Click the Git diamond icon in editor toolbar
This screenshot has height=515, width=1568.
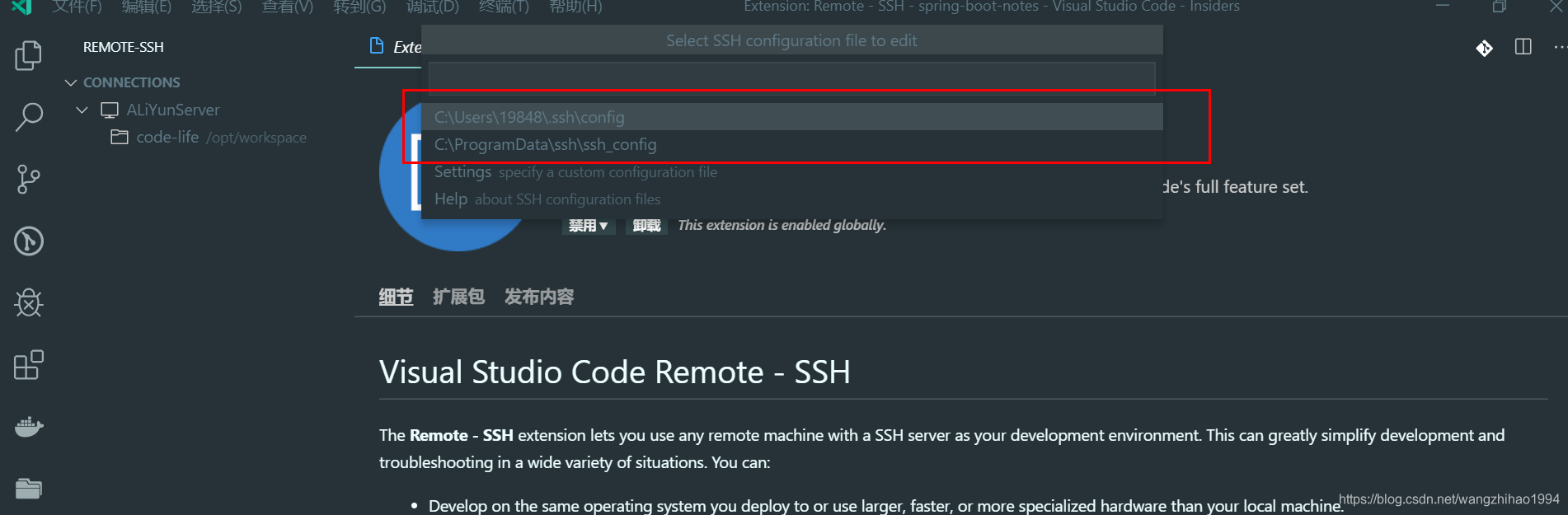click(x=1484, y=48)
